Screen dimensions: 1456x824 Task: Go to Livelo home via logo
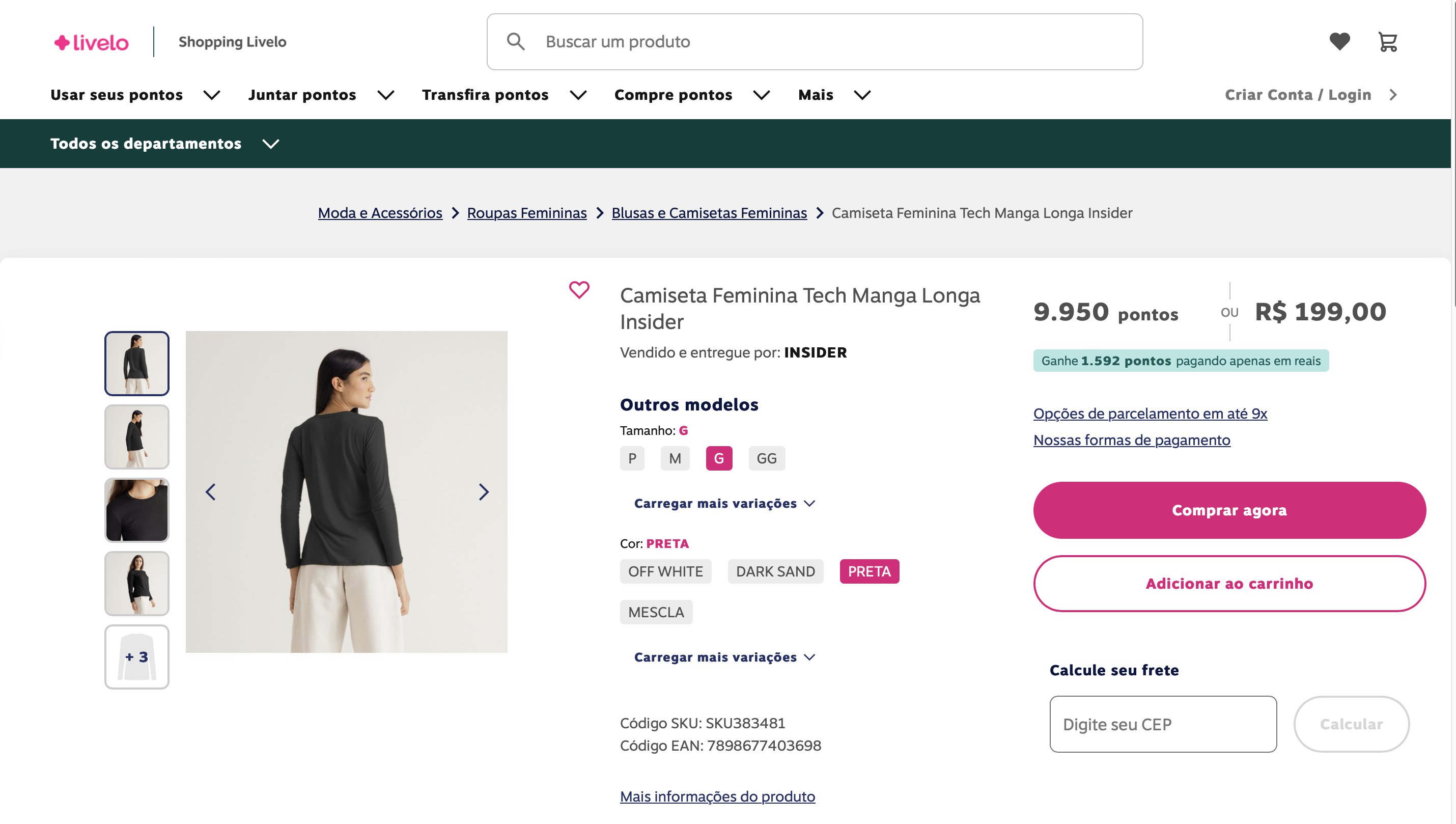coord(92,42)
